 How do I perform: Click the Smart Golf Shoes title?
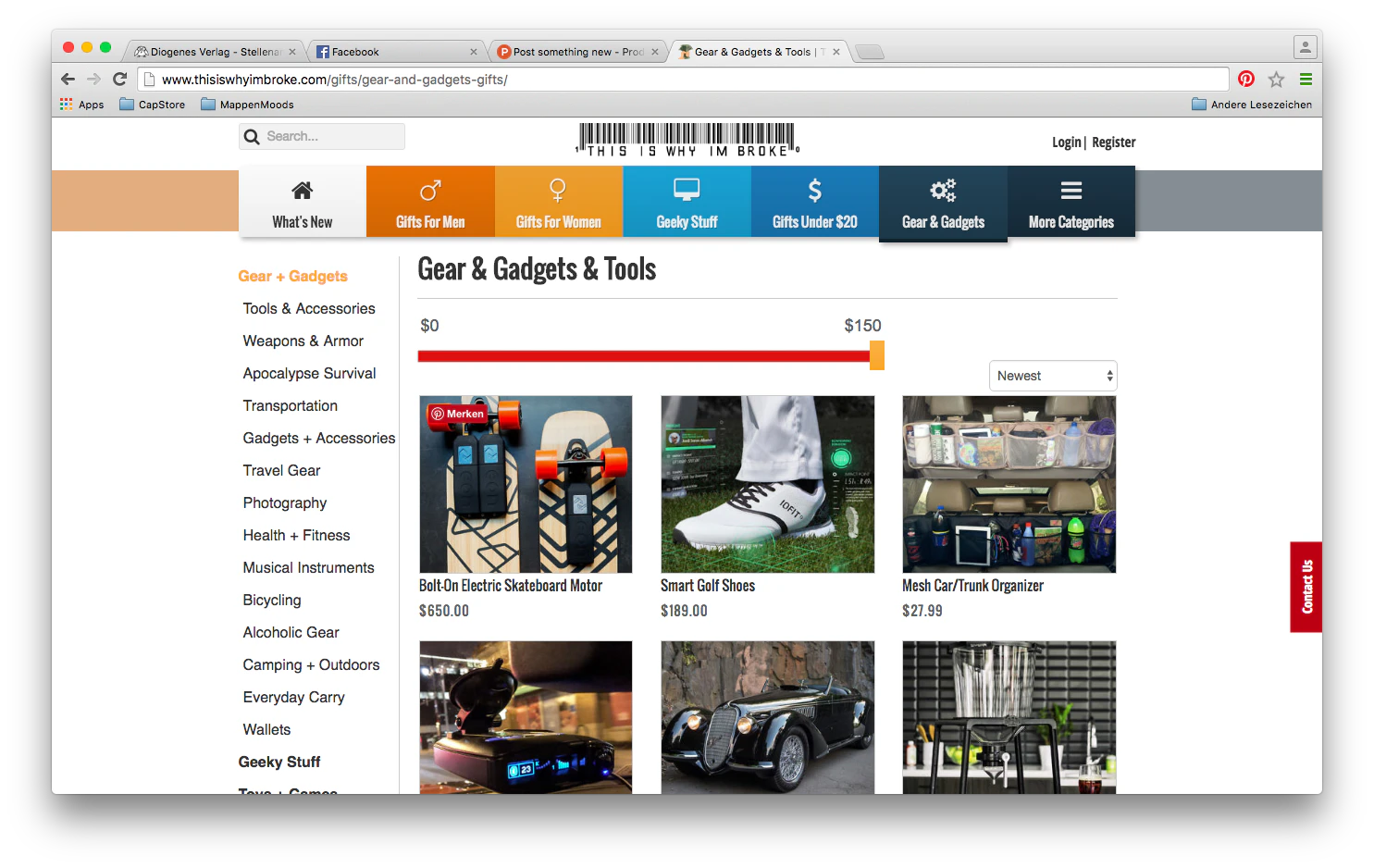tap(708, 586)
